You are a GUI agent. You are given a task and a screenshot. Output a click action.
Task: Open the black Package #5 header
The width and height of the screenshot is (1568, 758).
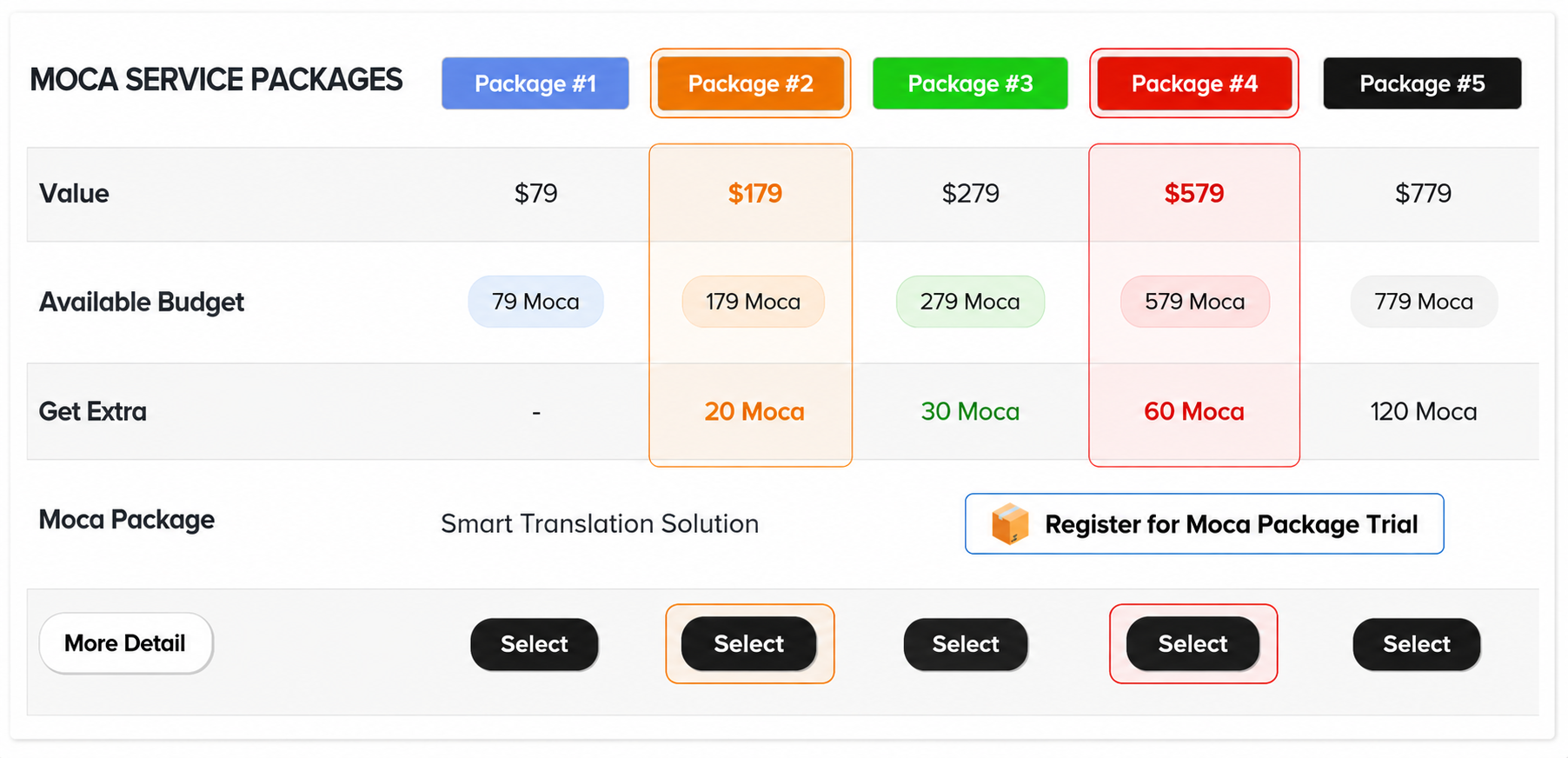coord(1422,83)
